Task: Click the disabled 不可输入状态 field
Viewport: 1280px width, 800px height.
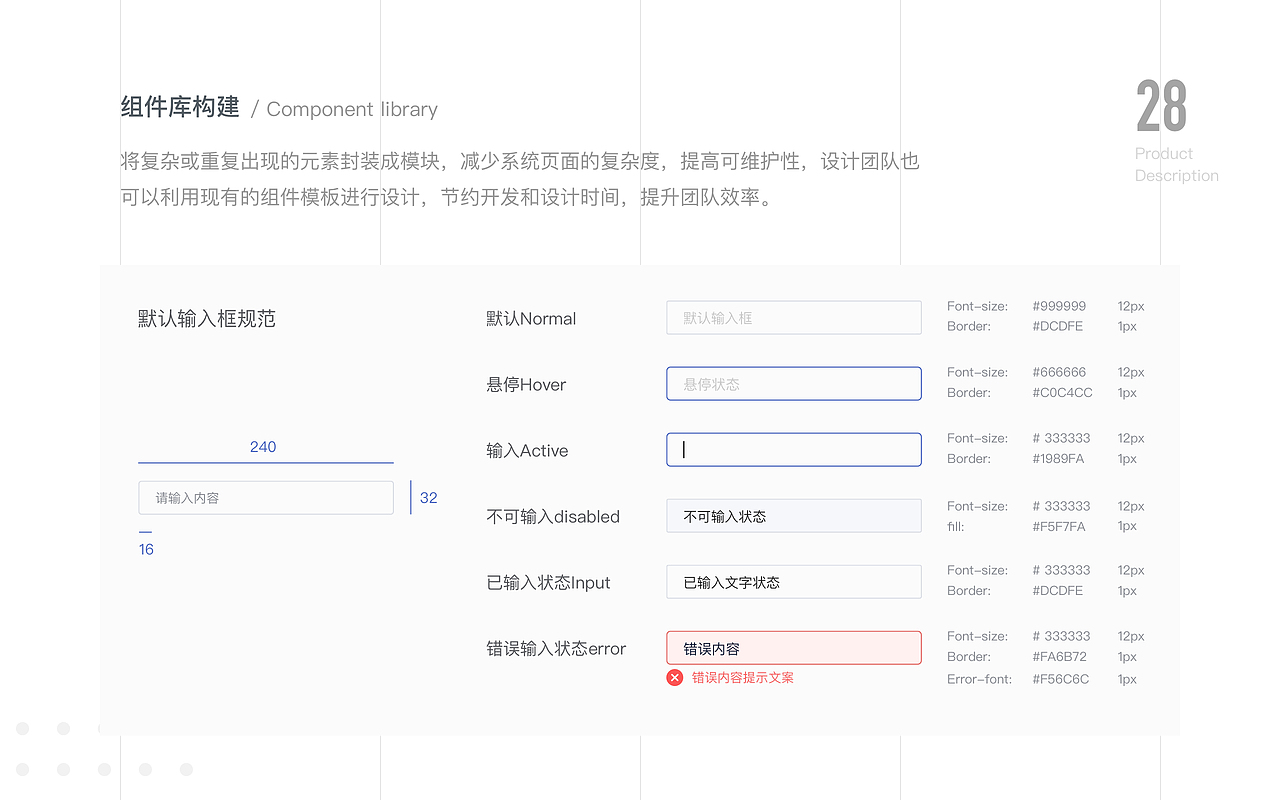Action: coord(794,516)
